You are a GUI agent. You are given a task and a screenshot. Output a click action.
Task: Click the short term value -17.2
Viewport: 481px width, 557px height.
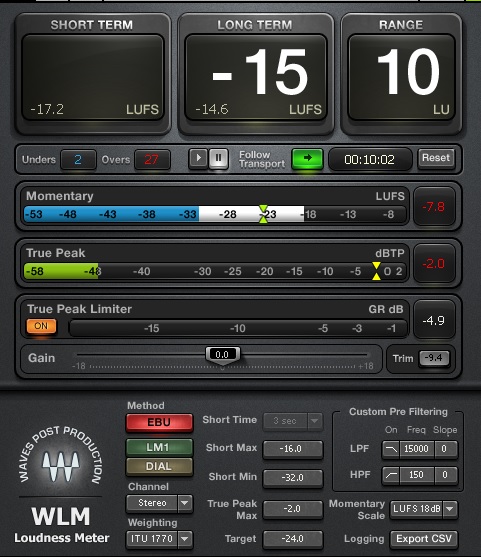pyautogui.click(x=47, y=109)
